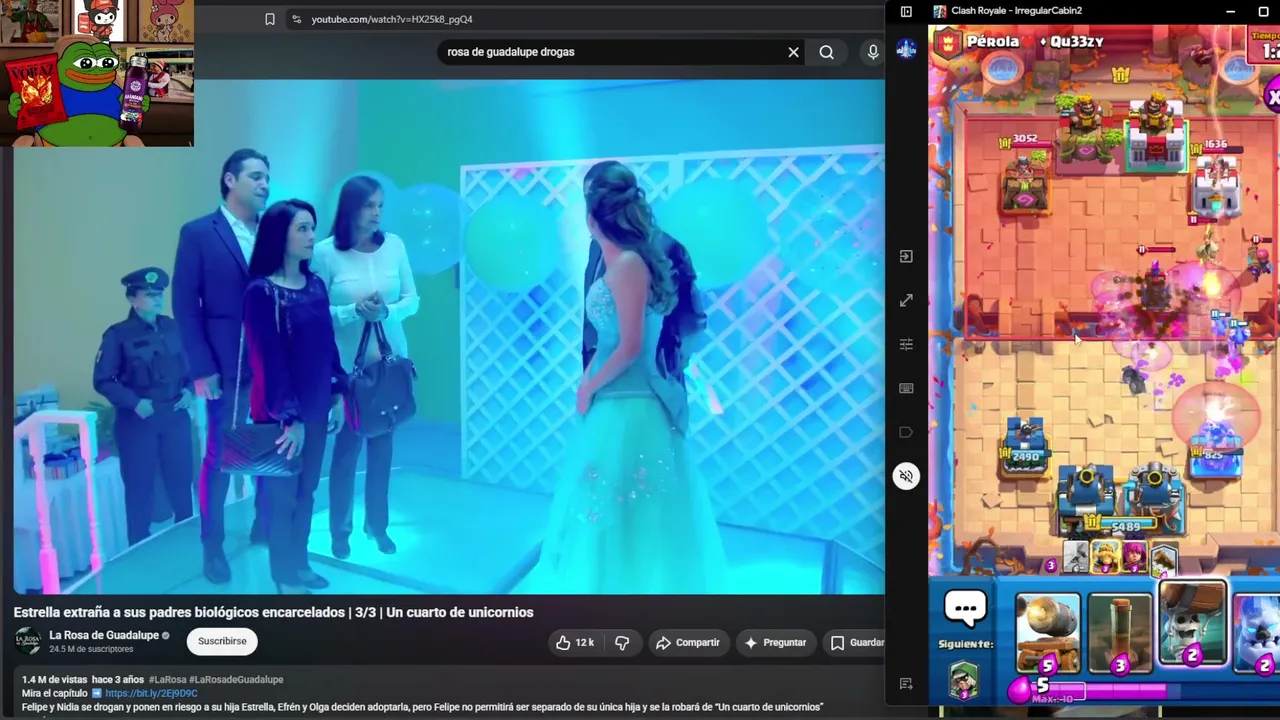The width and height of the screenshot is (1280, 720).
Task: Click the "1.4 M de vistas" text
Action: click(x=54, y=680)
